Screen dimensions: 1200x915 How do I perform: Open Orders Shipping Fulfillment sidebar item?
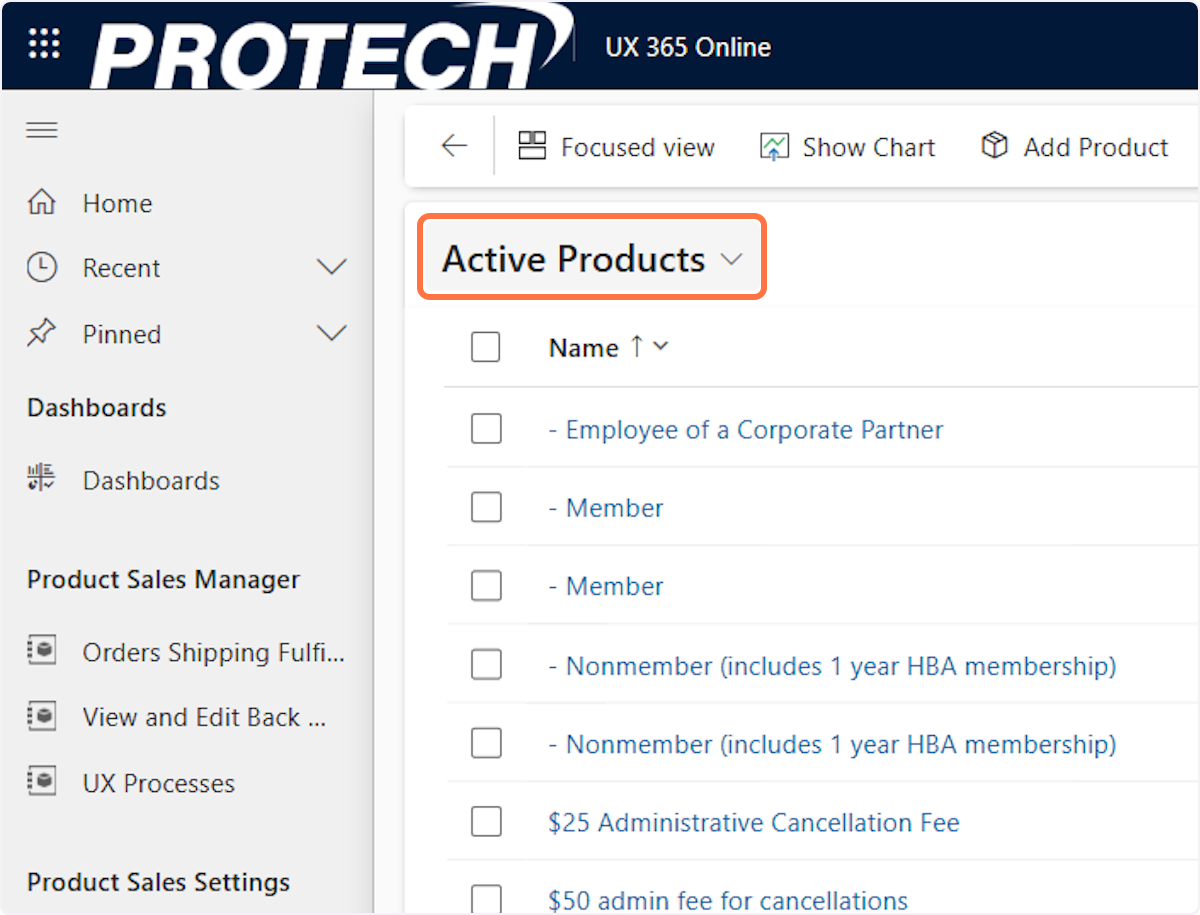(x=212, y=653)
